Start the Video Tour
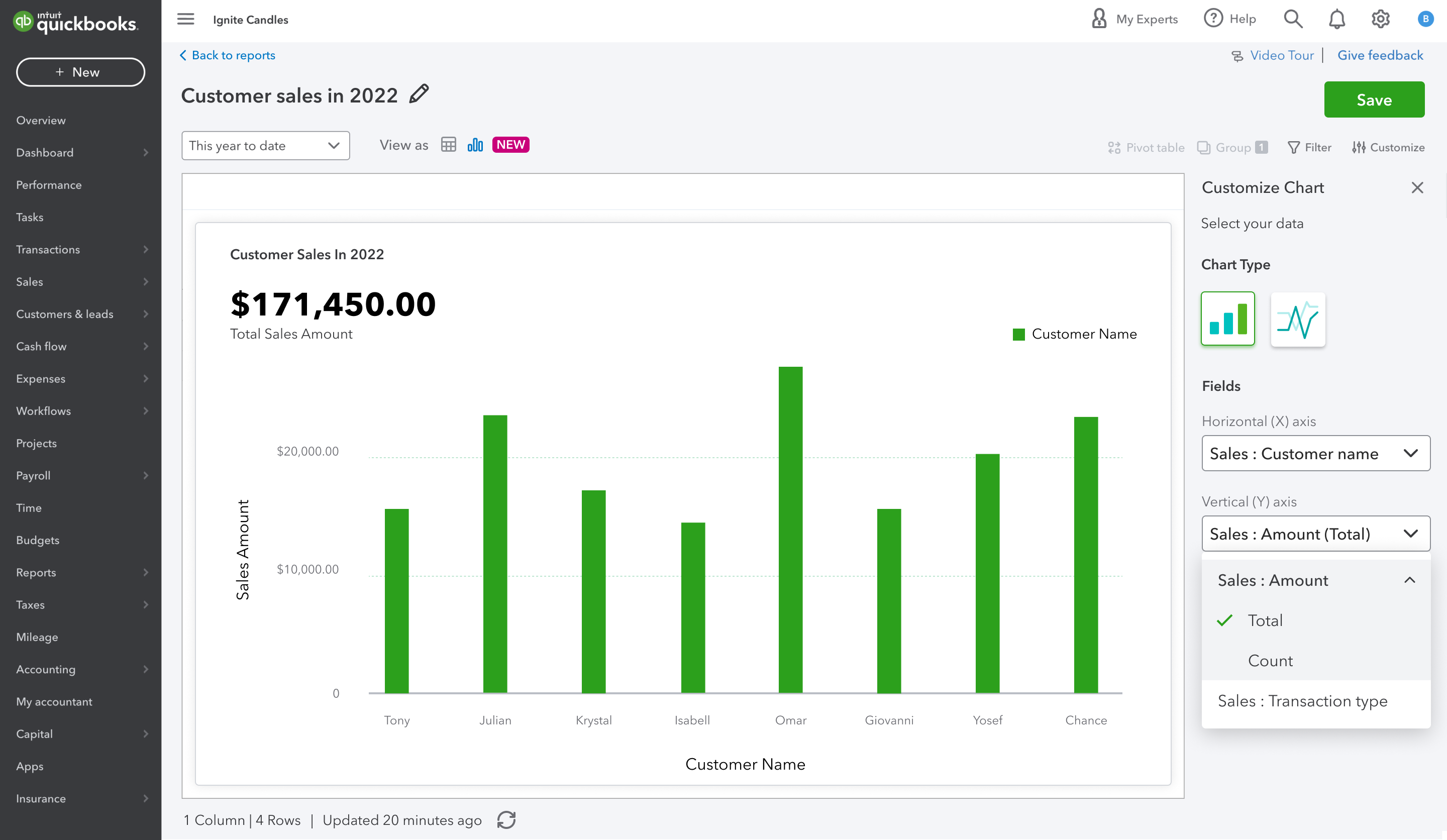The height and width of the screenshot is (840, 1447). tap(1273, 55)
